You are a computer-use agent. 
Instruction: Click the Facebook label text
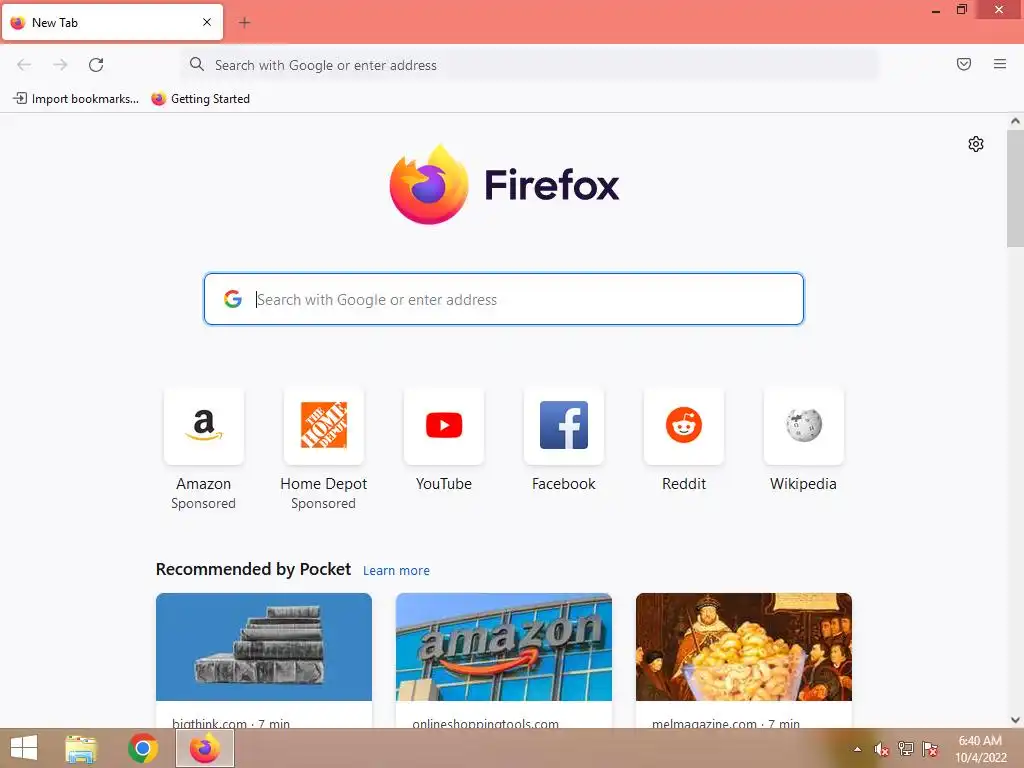click(564, 484)
